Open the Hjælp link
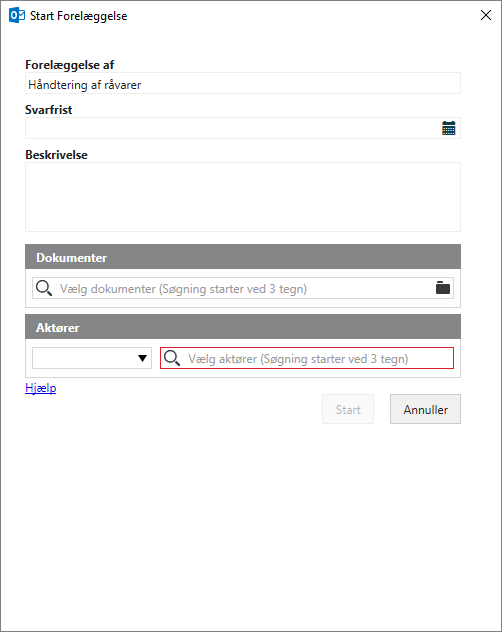The image size is (502, 632). 41,388
